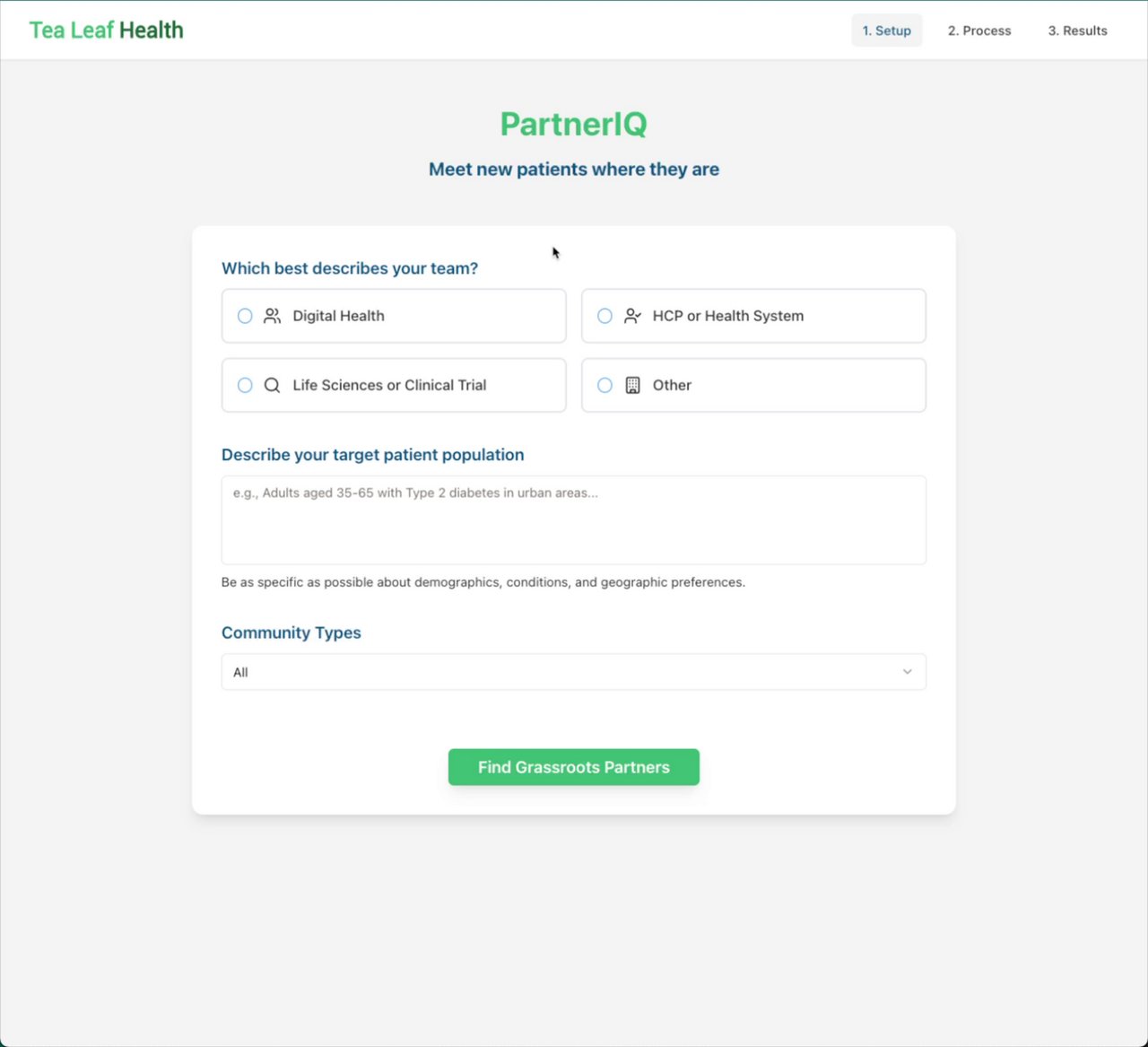Open the Community Types dropdown

(573, 672)
